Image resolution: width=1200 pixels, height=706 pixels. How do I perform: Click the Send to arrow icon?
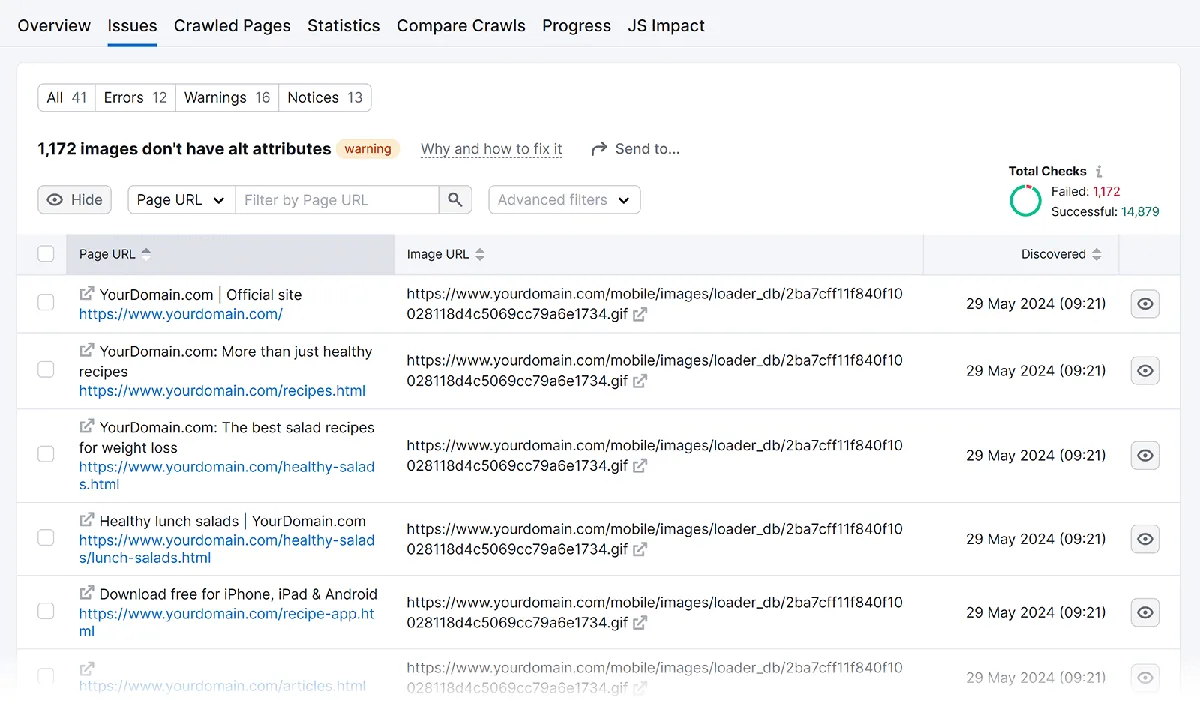600,149
